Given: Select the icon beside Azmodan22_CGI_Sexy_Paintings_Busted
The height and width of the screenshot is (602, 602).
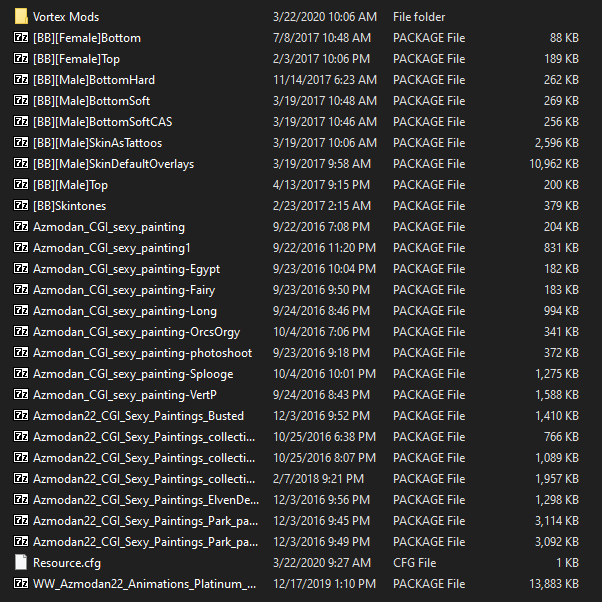Looking at the screenshot, I should (x=21, y=415).
